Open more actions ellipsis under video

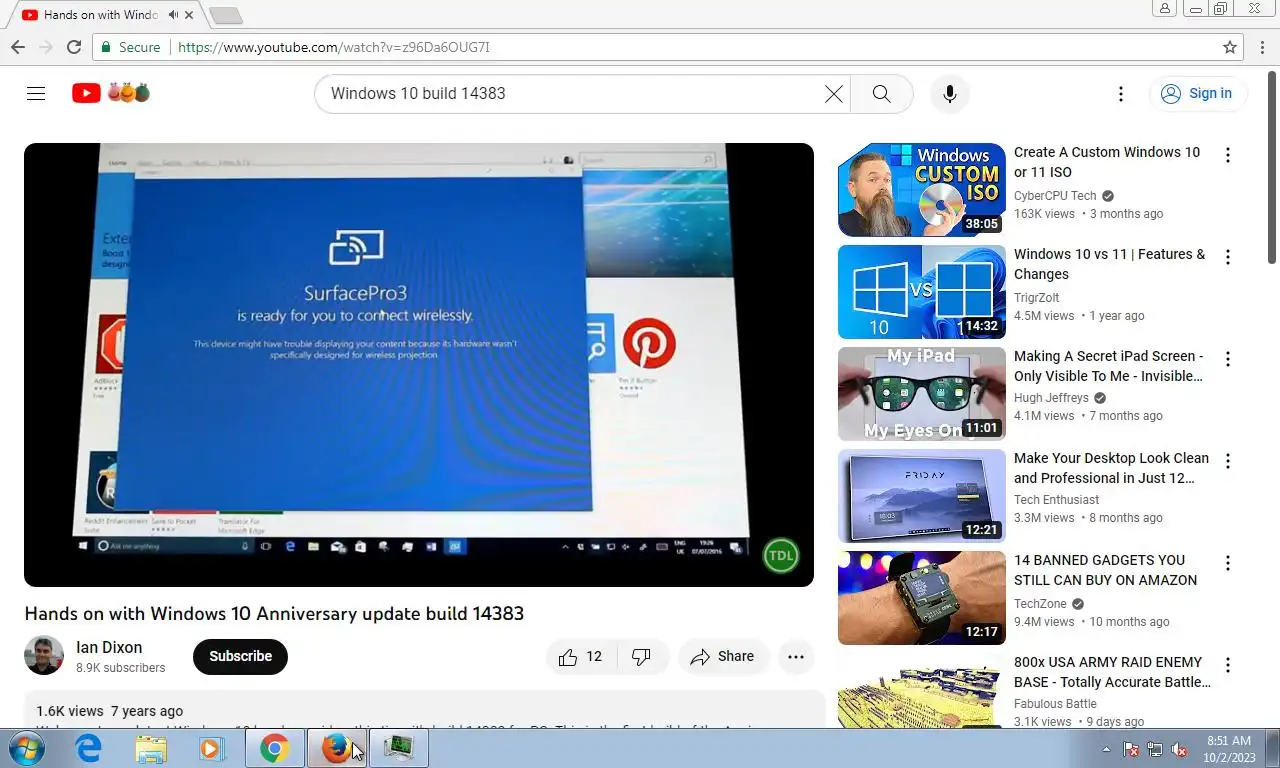click(x=796, y=657)
